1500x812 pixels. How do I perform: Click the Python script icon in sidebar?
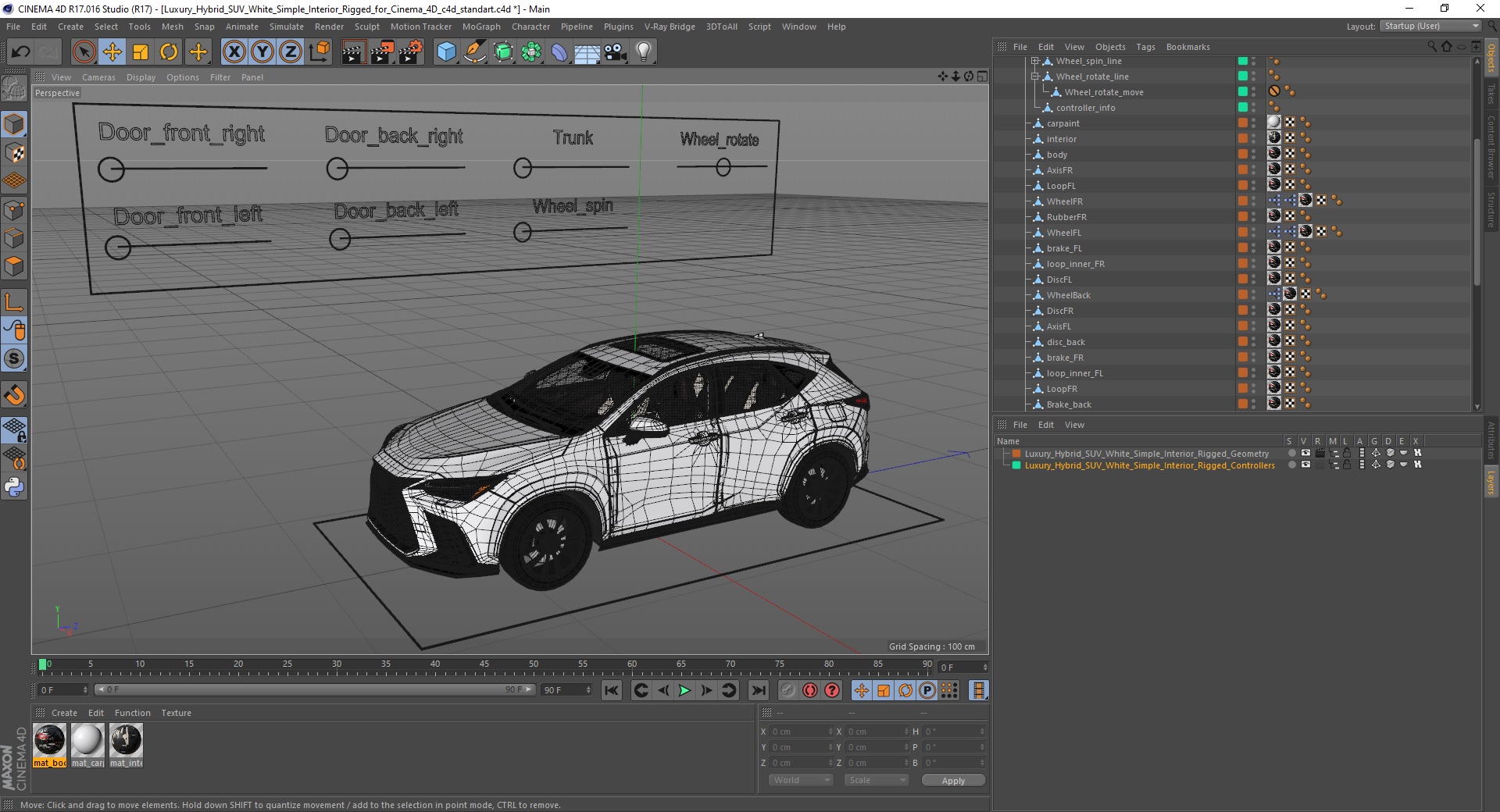click(14, 487)
